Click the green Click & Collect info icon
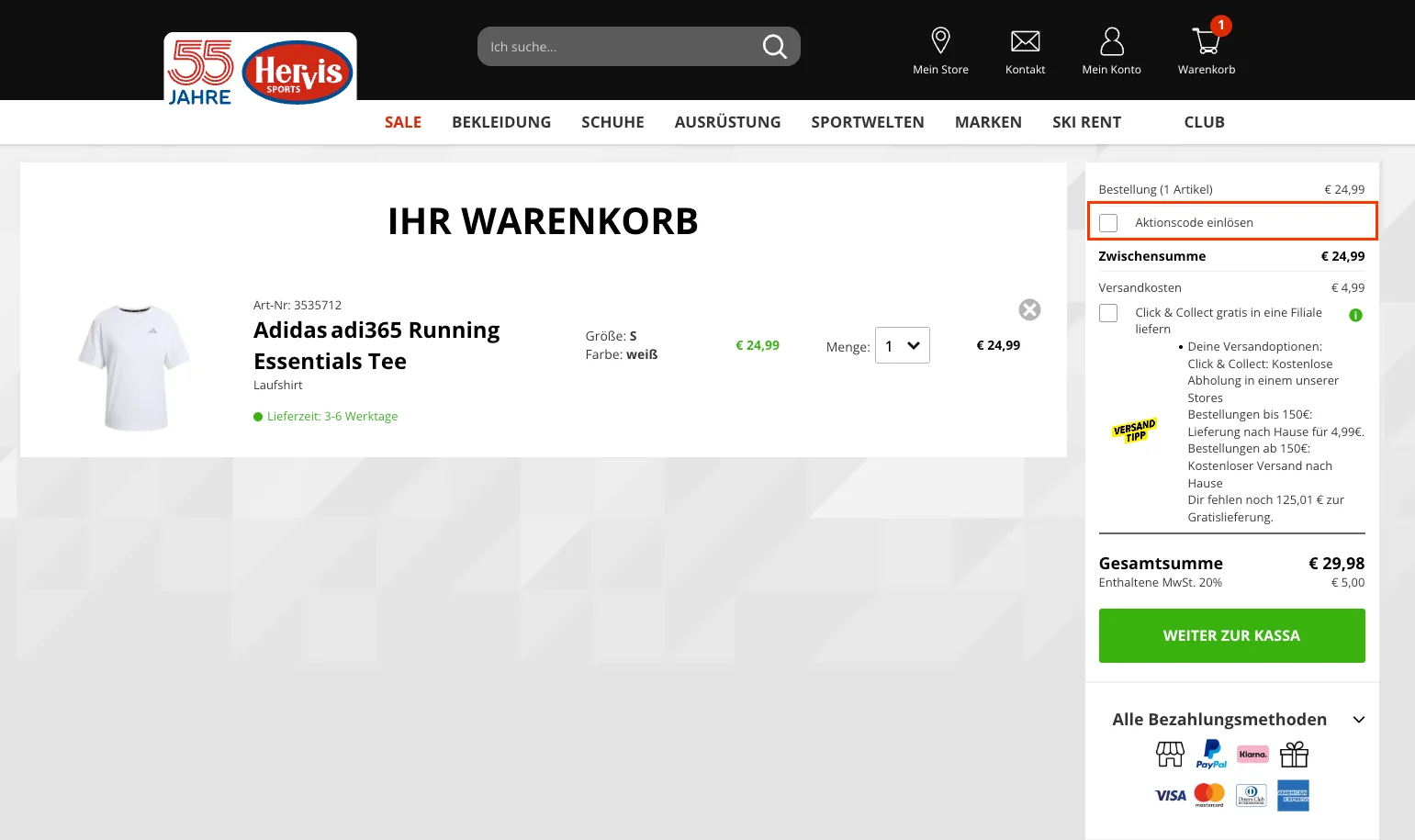Image resolution: width=1415 pixels, height=840 pixels. [1355, 315]
